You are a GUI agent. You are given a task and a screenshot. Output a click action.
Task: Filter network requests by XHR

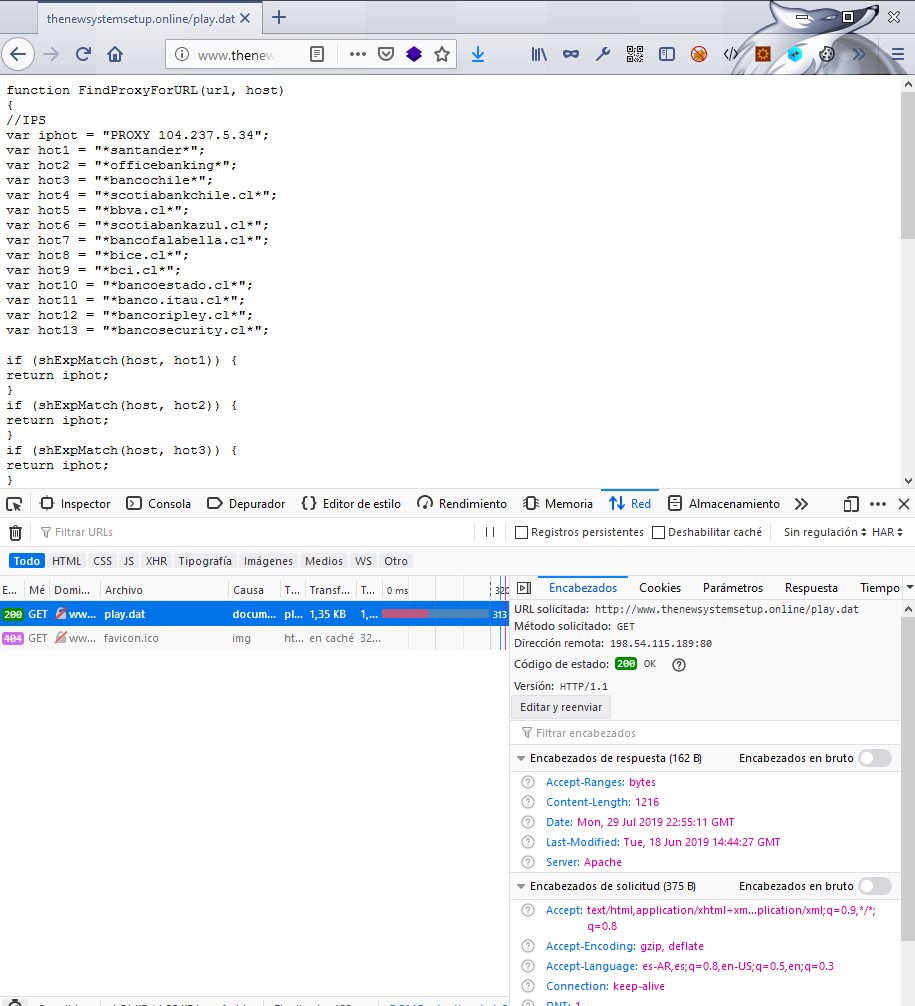tap(157, 561)
